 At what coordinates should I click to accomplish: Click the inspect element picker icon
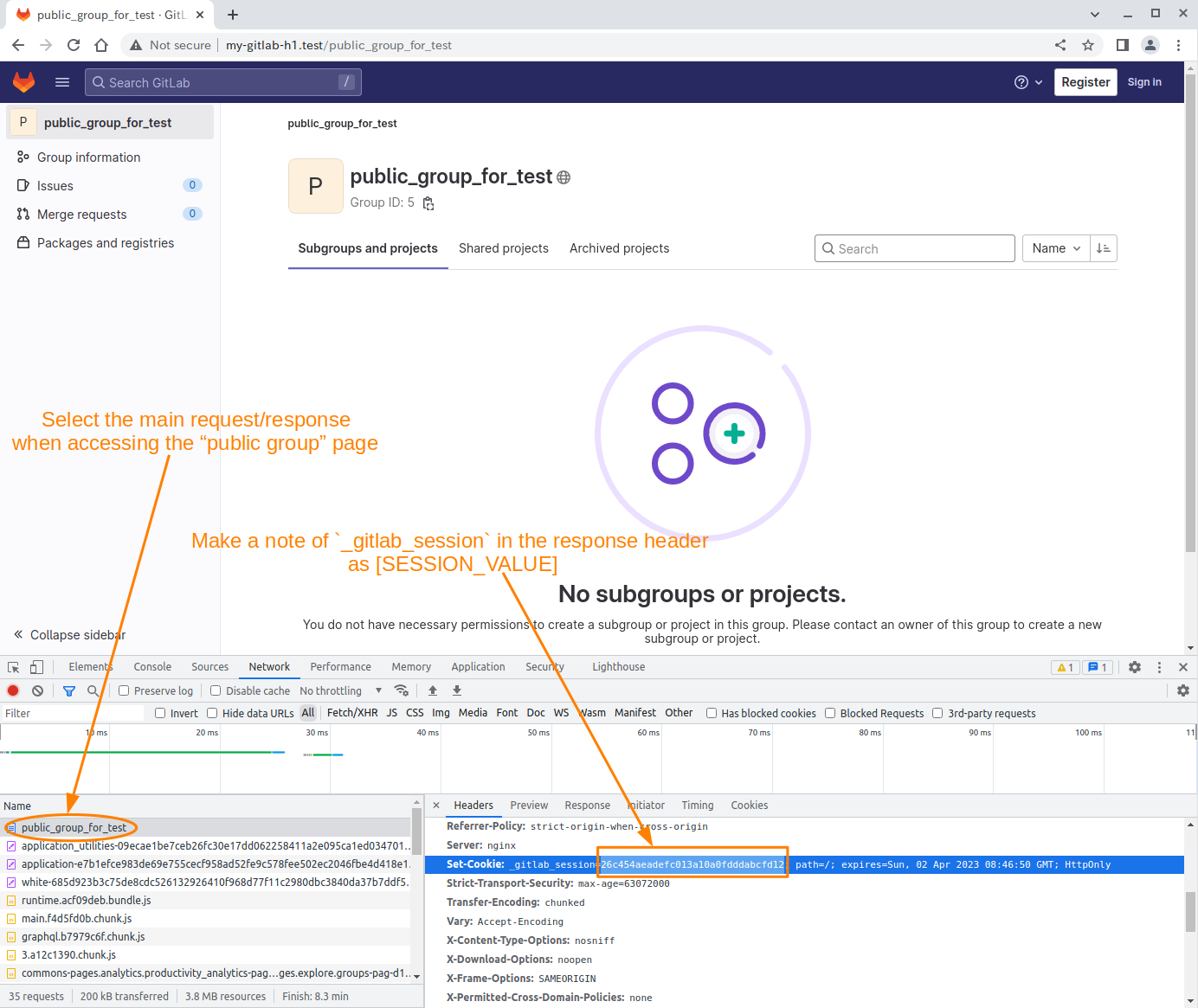(x=14, y=667)
